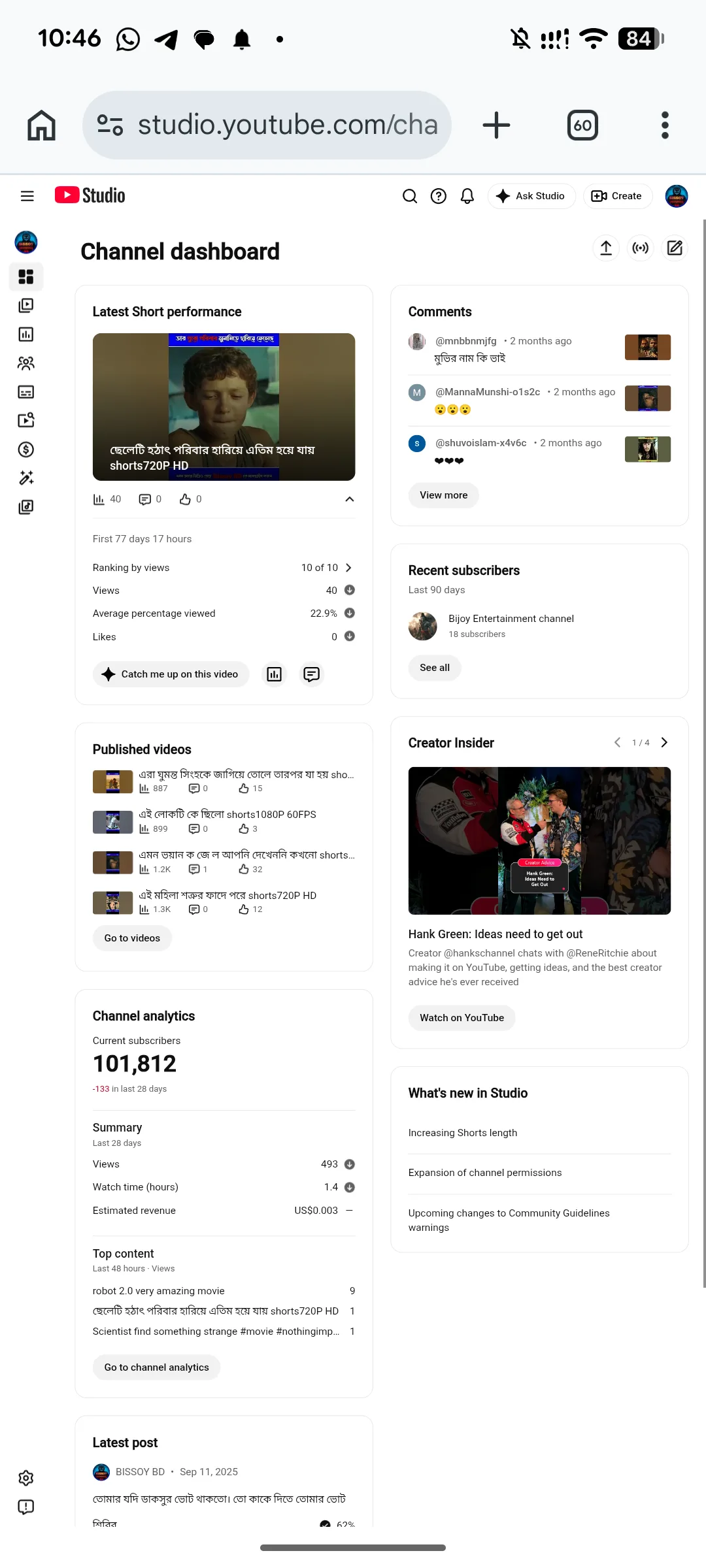
Task: Click the Create button
Action: point(618,196)
